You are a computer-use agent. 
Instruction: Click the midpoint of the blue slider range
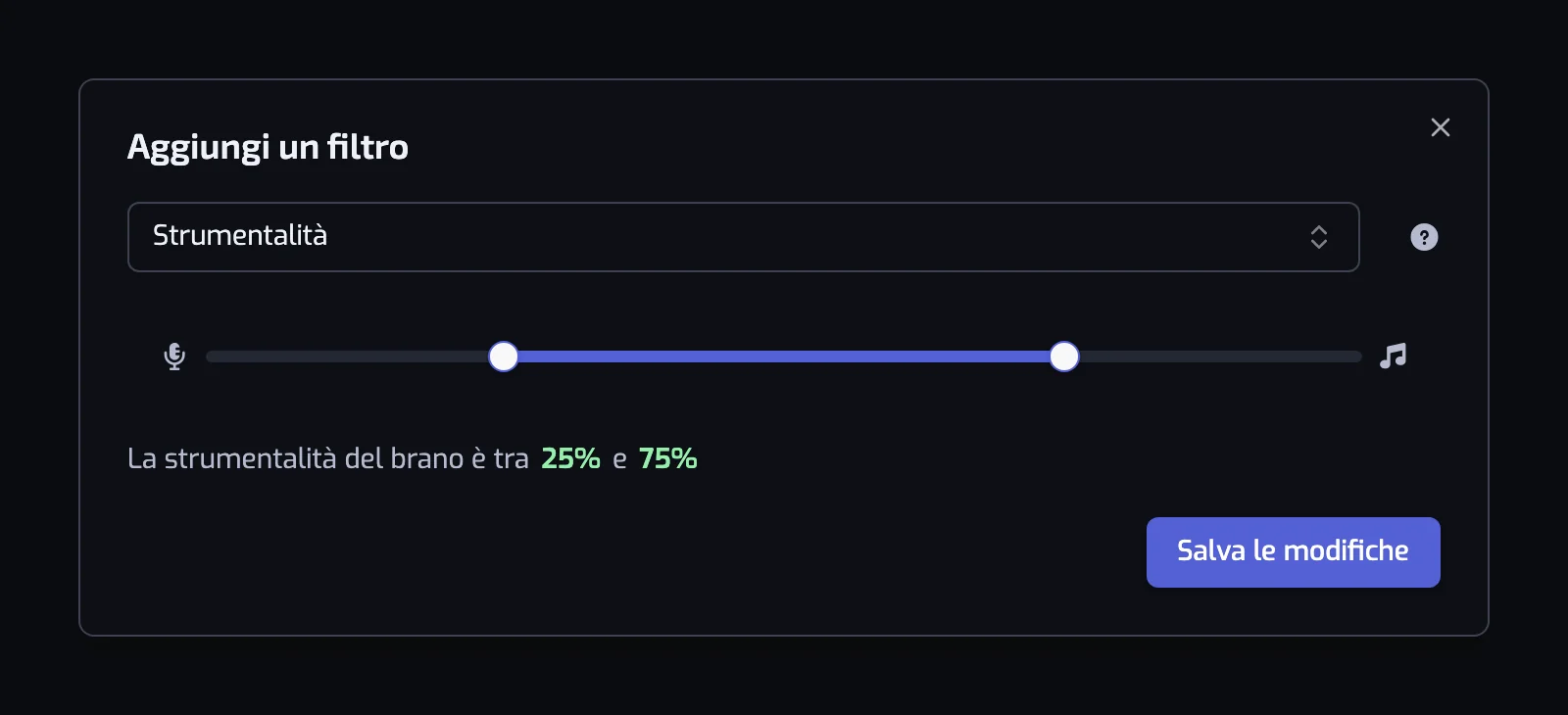coord(784,357)
